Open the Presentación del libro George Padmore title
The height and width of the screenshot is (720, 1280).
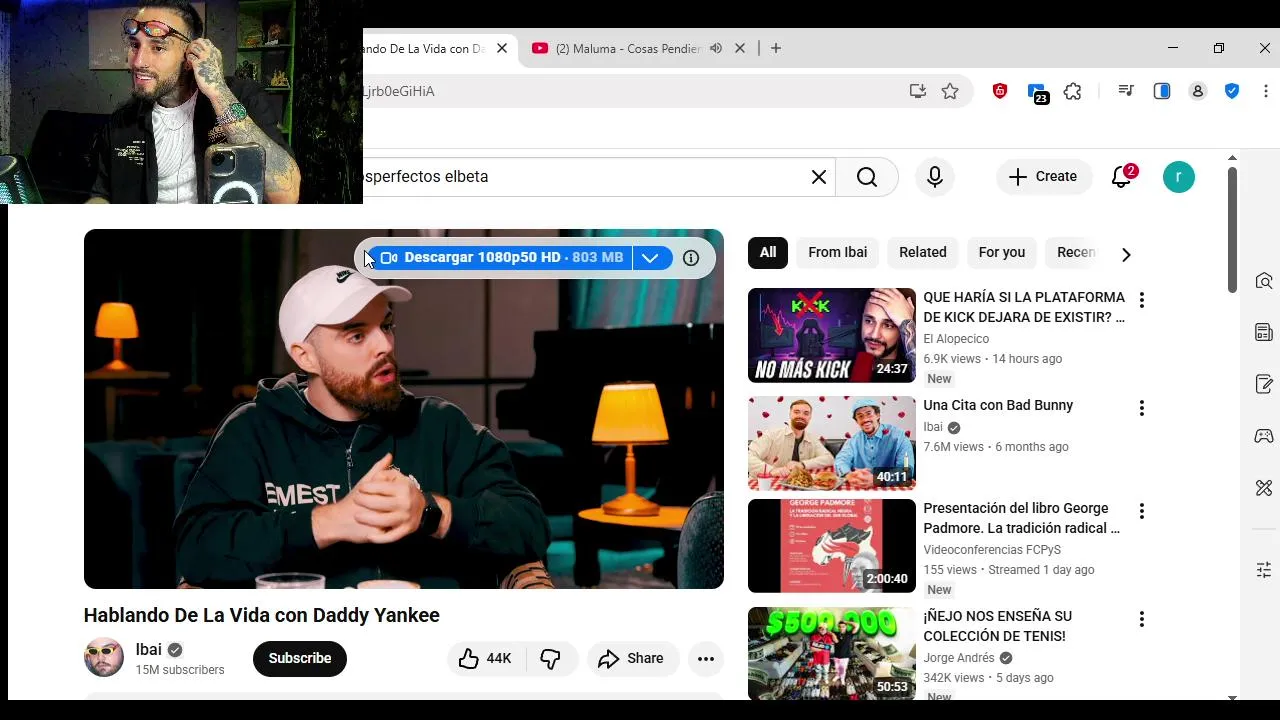[x=1021, y=518]
